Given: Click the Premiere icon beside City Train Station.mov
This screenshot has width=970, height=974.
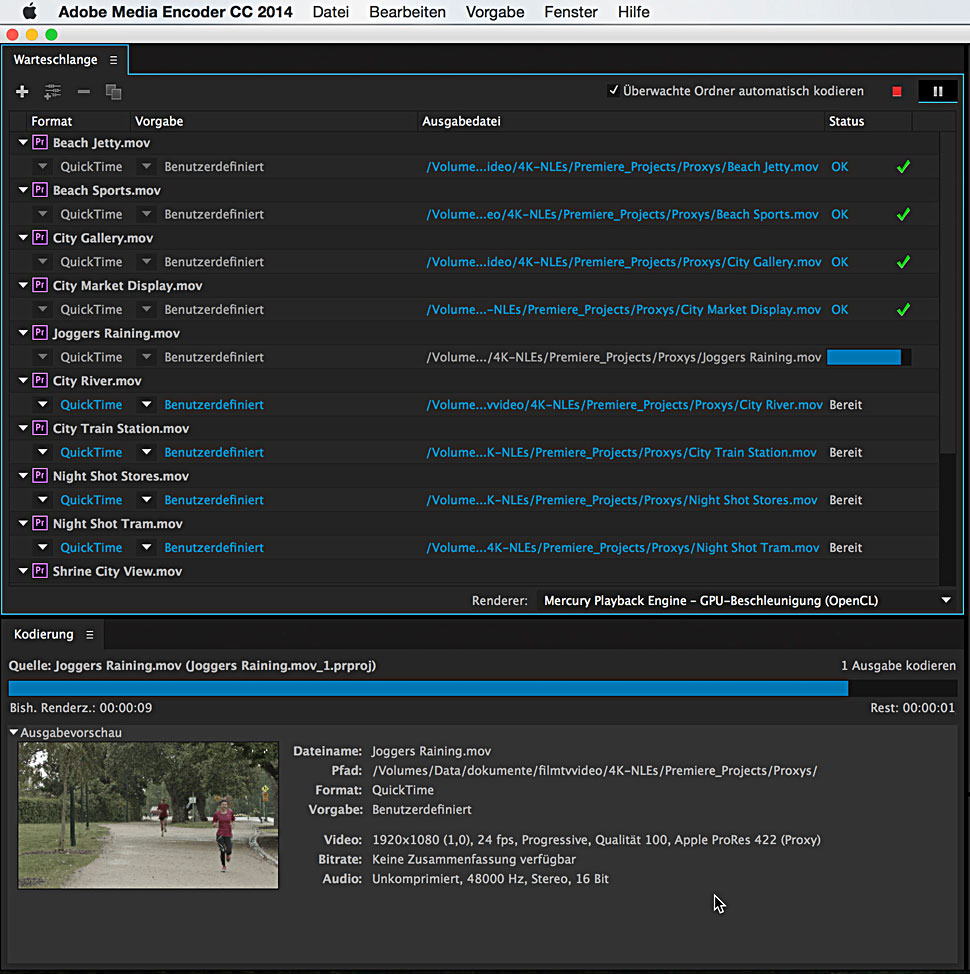Looking at the screenshot, I should pyautogui.click(x=40, y=428).
